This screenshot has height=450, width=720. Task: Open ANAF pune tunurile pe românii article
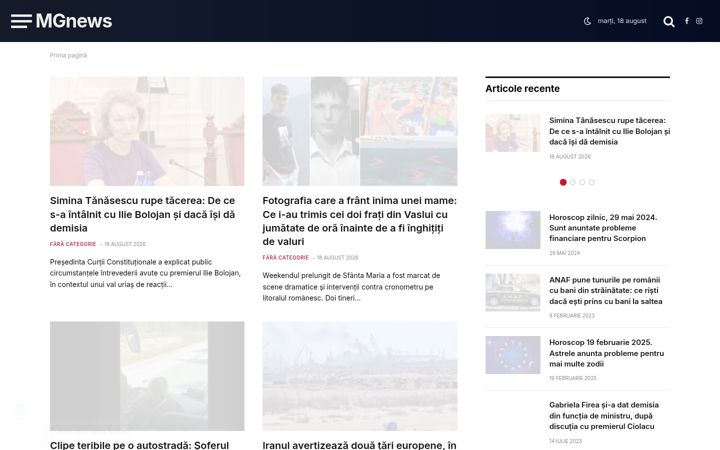click(x=606, y=291)
